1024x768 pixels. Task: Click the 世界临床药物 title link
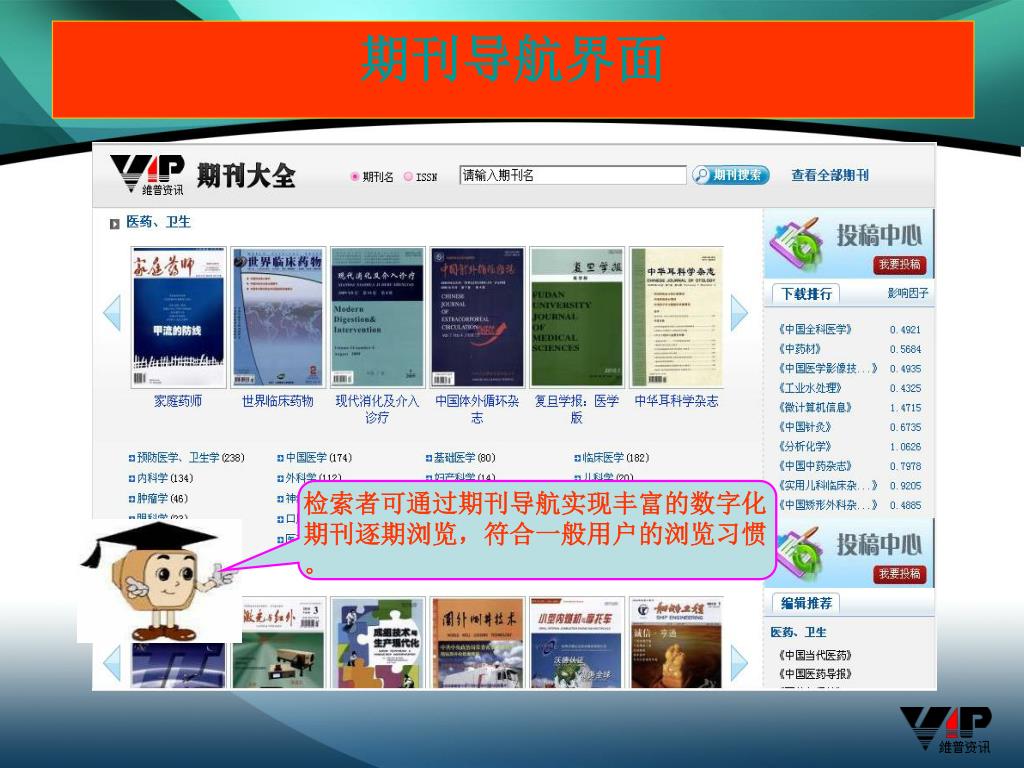(278, 401)
